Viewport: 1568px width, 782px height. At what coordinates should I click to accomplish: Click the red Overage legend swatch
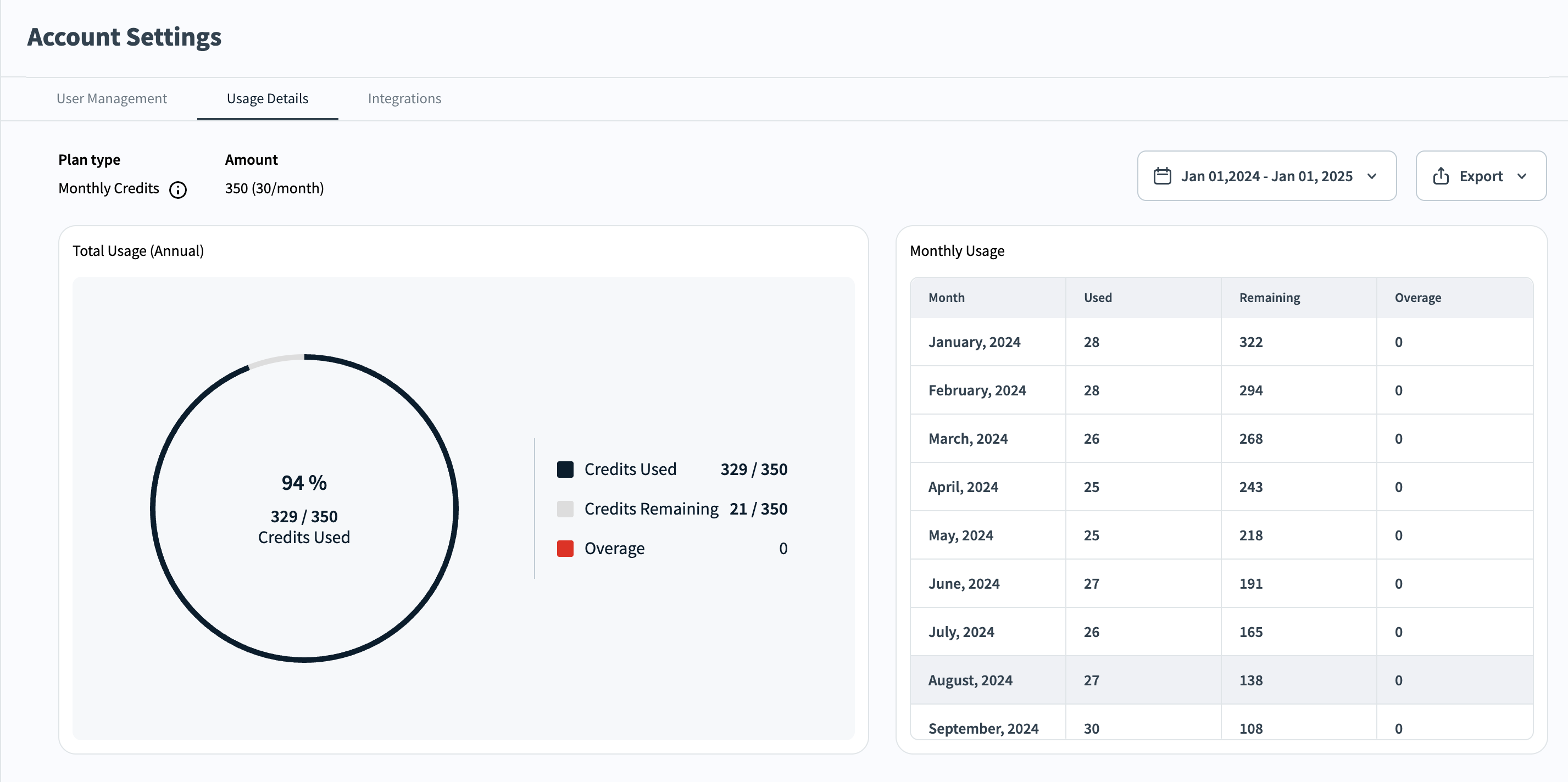click(565, 548)
